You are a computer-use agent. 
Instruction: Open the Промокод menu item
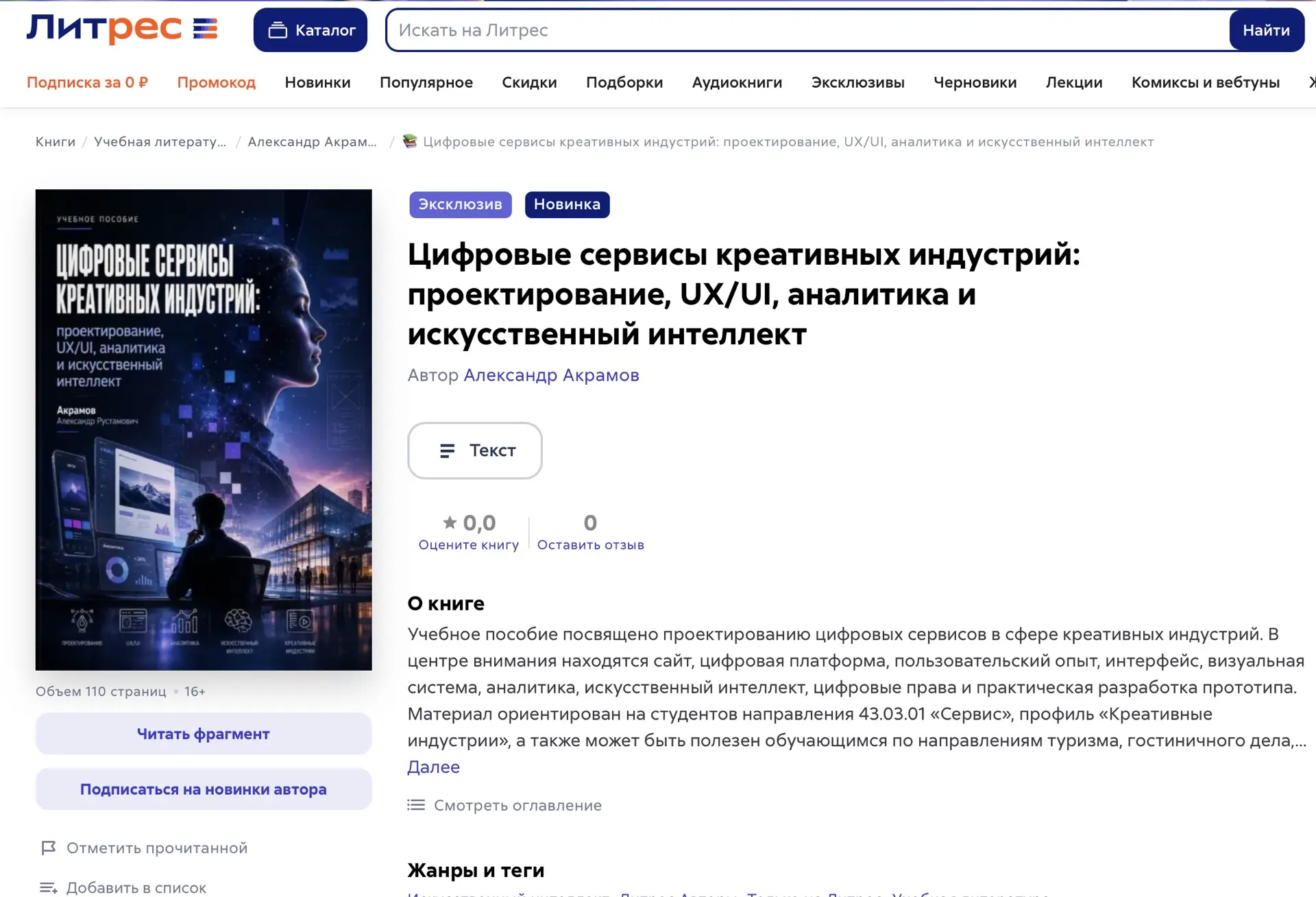coord(217,82)
